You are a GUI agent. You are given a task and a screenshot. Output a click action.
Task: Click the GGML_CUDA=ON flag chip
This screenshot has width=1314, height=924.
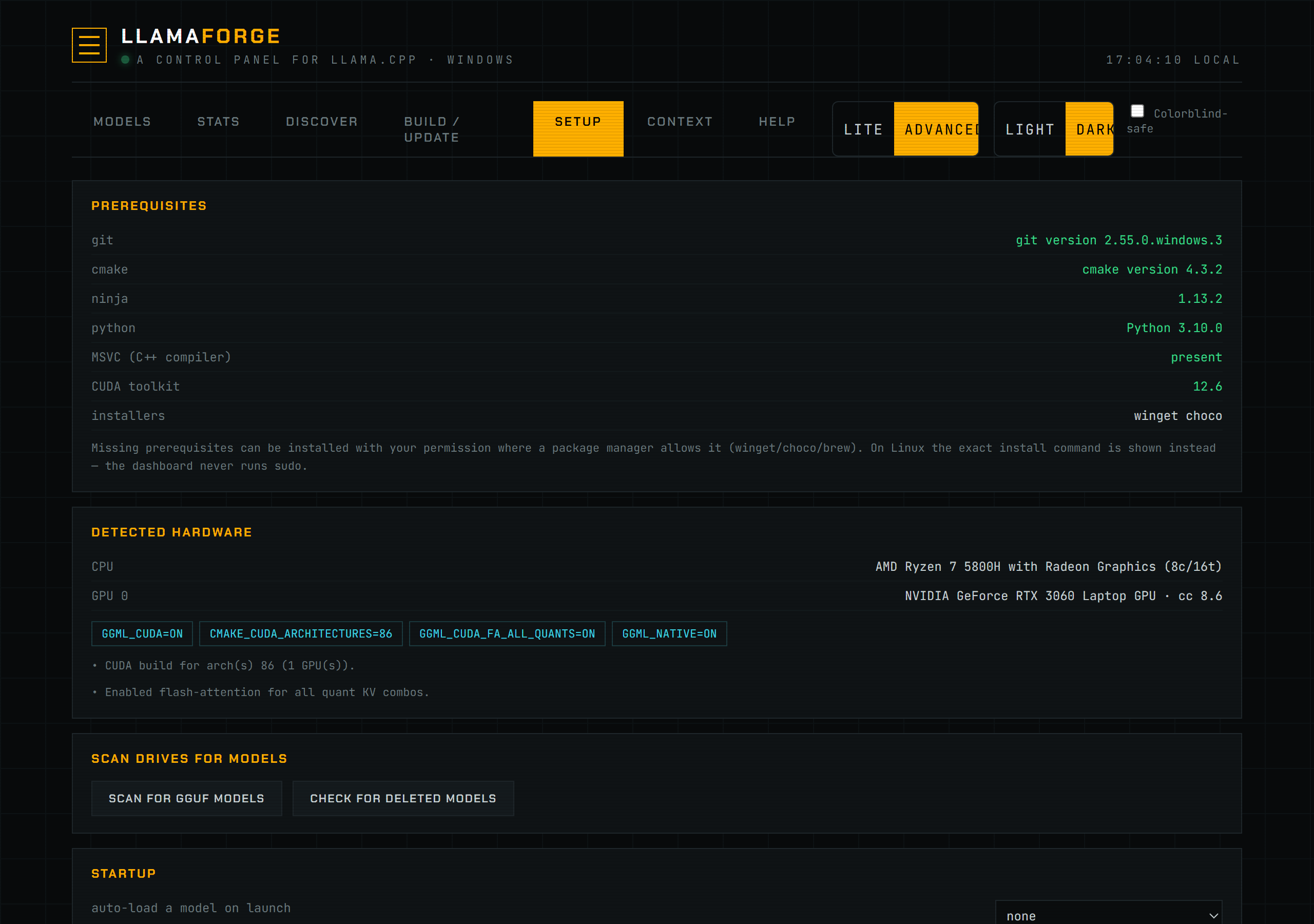click(x=143, y=634)
